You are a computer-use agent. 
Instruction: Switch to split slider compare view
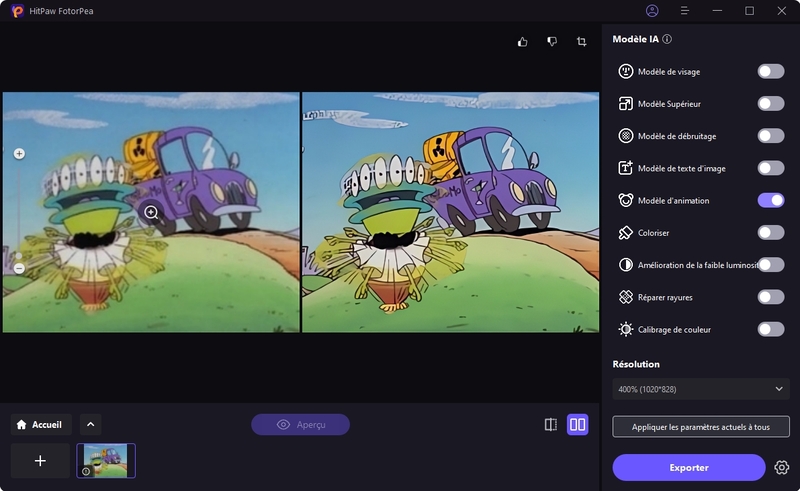(x=551, y=425)
